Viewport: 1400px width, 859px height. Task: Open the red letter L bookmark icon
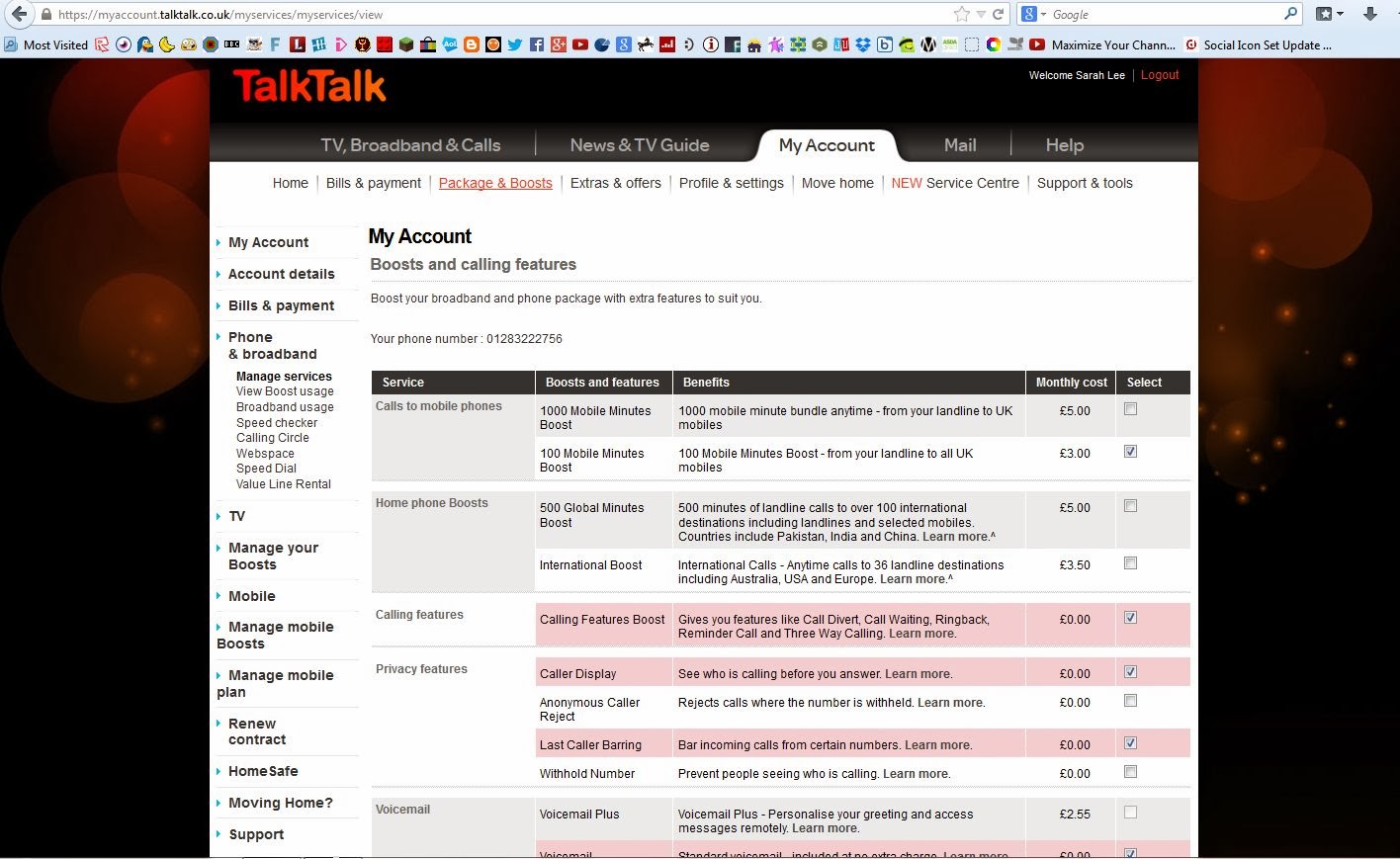point(297,44)
